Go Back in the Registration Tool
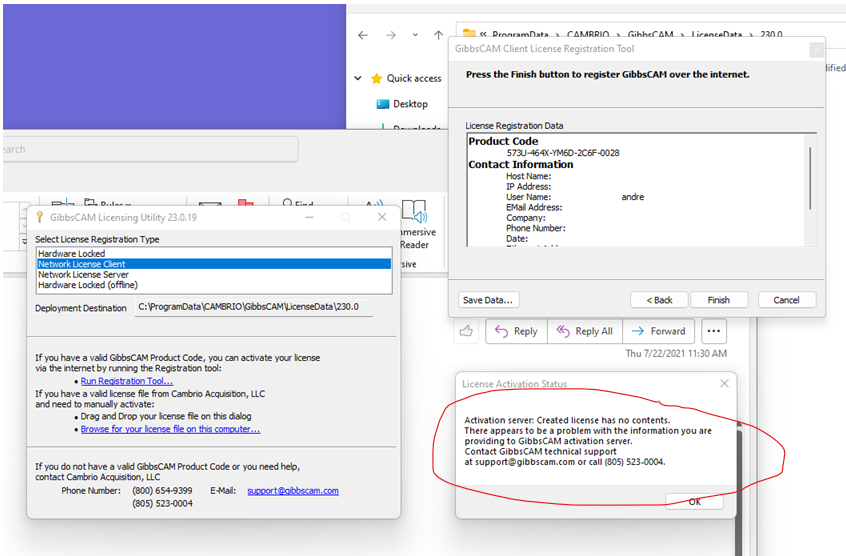The height and width of the screenshot is (556, 846). point(659,300)
